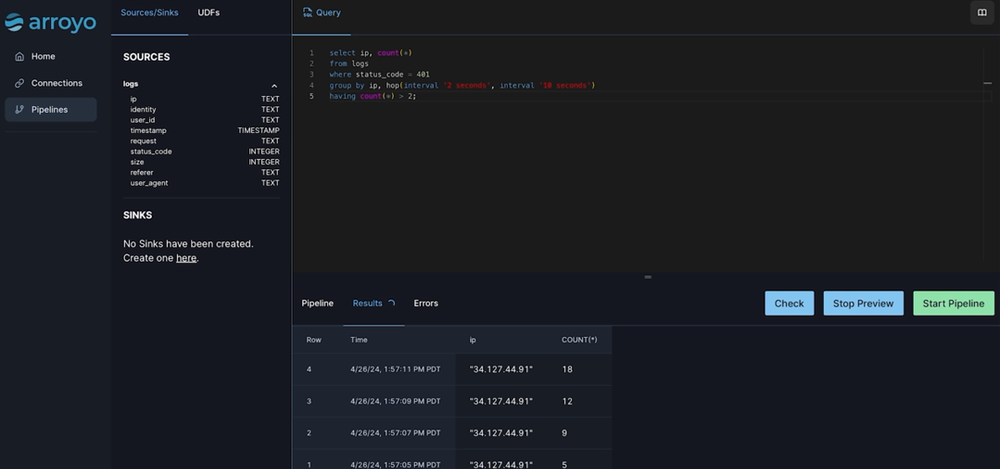Click the 'referer' field row
The height and width of the screenshot is (469, 1000).
(x=205, y=172)
